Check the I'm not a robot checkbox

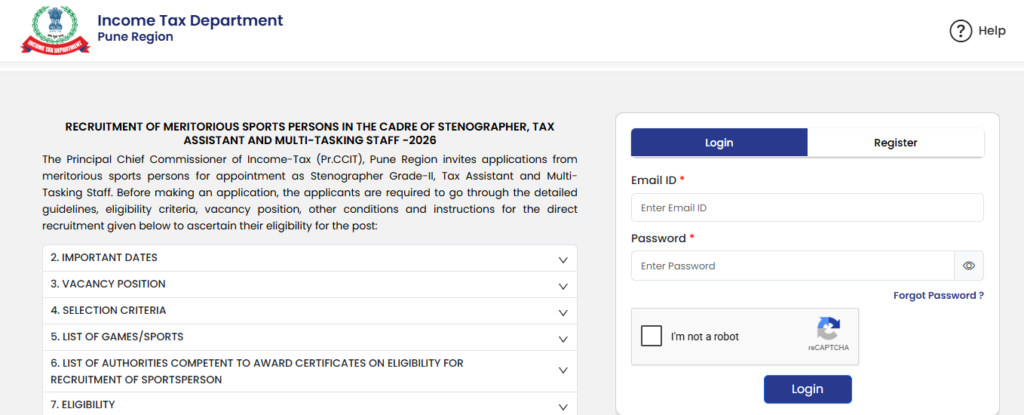click(651, 337)
